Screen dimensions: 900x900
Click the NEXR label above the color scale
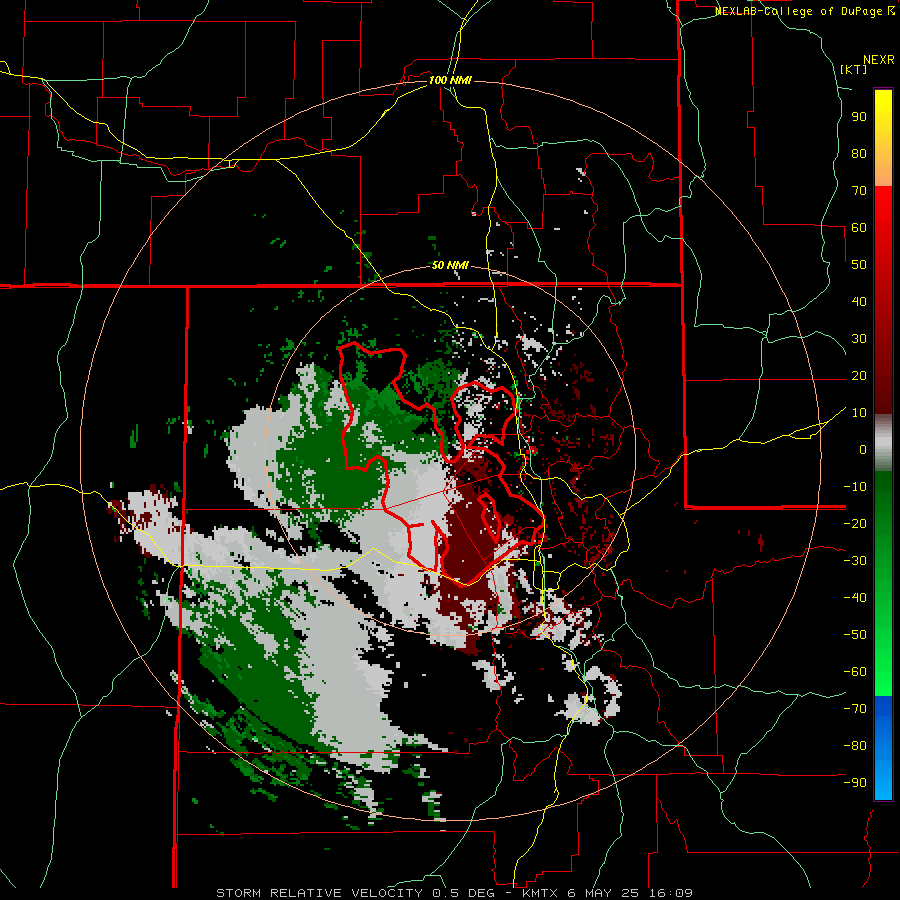(879, 59)
